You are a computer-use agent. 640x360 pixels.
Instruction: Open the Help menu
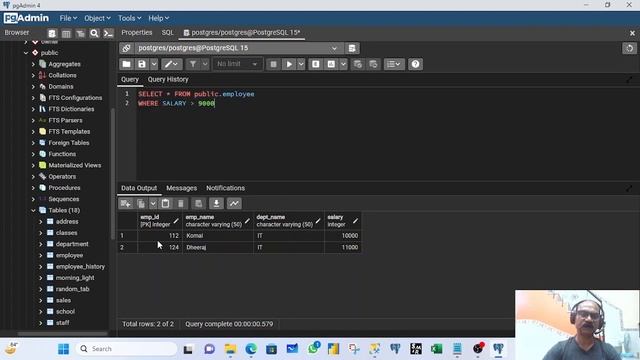tap(158, 18)
